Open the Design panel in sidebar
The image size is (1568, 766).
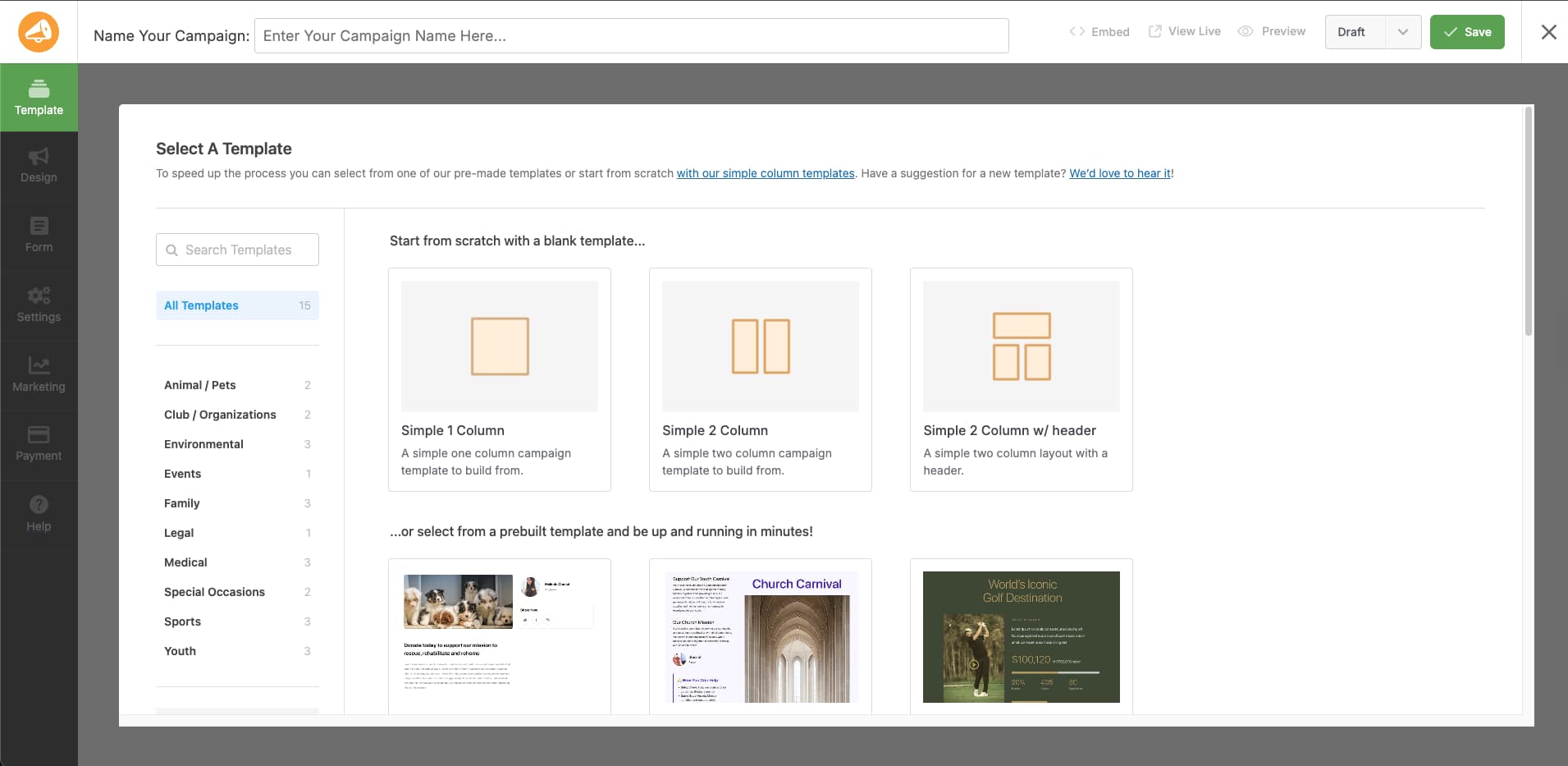tap(39, 166)
